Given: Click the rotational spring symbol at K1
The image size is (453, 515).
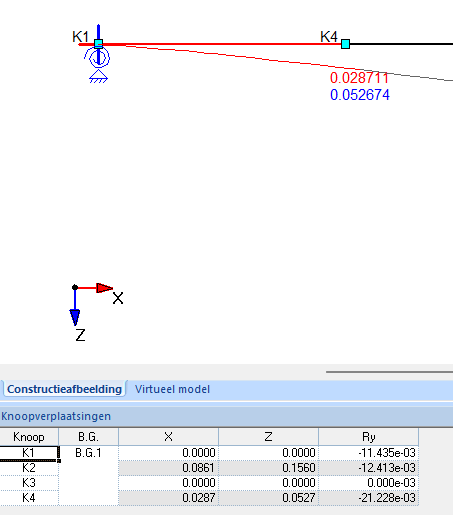Looking at the screenshot, I should [x=97, y=57].
